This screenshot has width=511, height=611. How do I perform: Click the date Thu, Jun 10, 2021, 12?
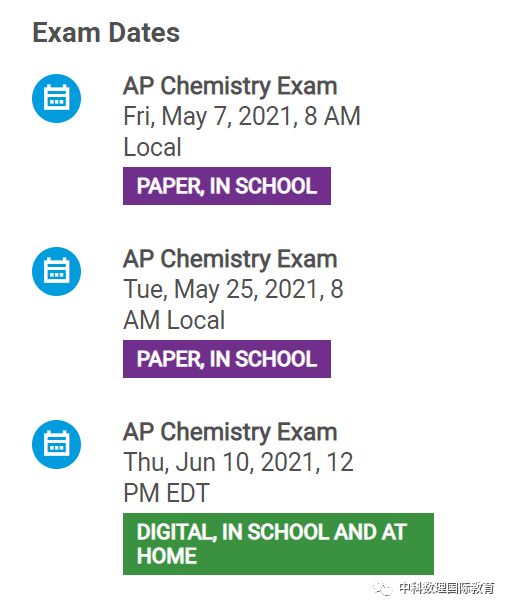[x=238, y=462]
